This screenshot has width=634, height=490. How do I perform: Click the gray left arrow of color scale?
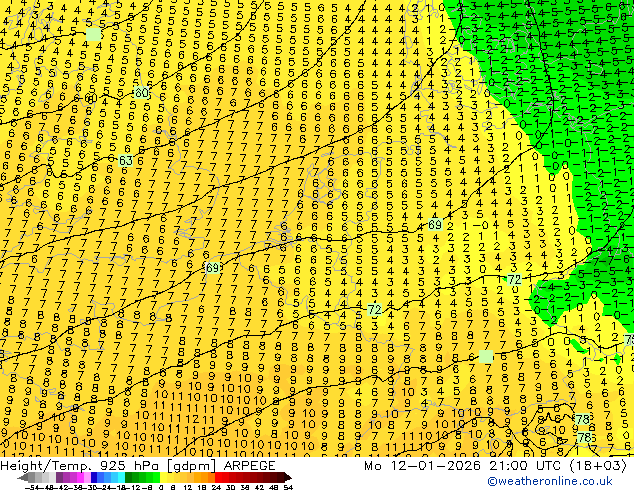(x=22, y=477)
